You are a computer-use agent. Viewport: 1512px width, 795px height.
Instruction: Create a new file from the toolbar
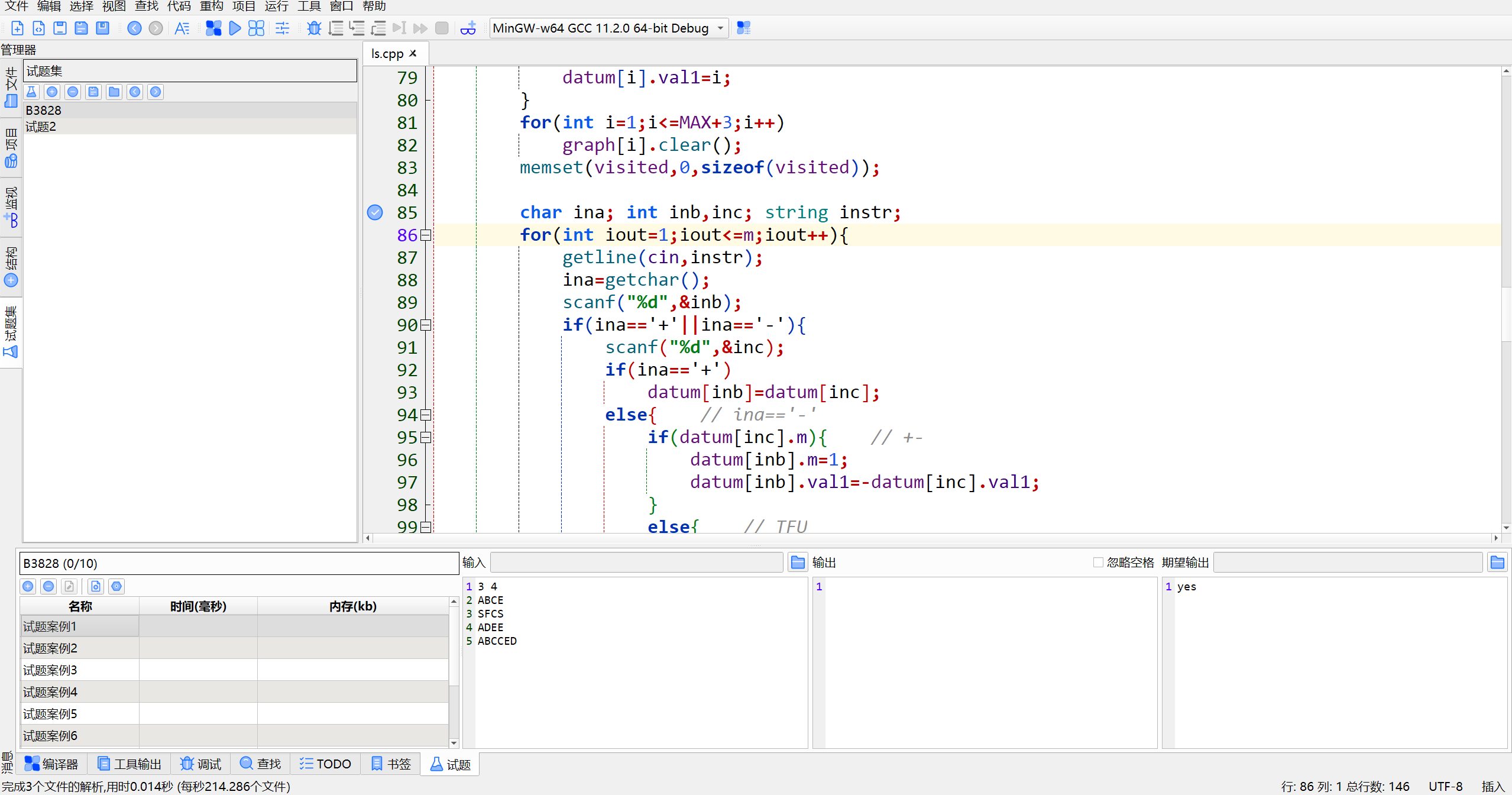tap(17, 28)
